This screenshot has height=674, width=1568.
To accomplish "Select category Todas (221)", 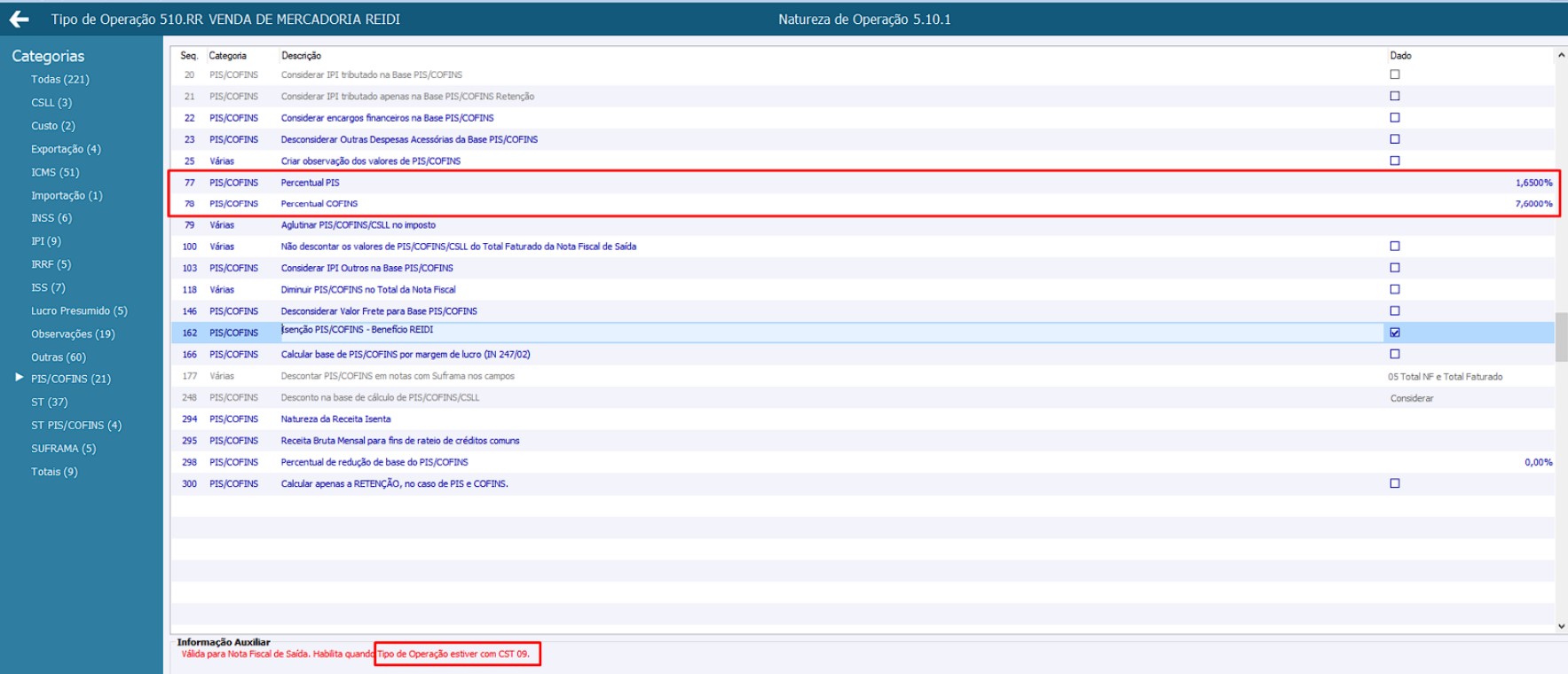I will coord(60,80).
